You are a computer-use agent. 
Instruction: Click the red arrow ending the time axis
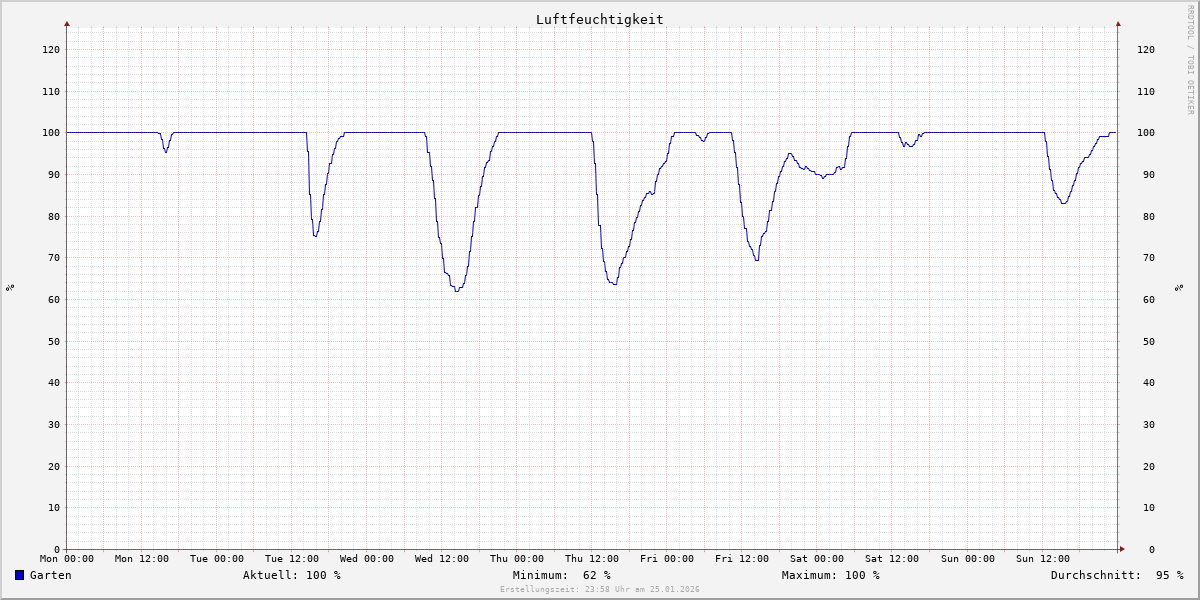1121,549
